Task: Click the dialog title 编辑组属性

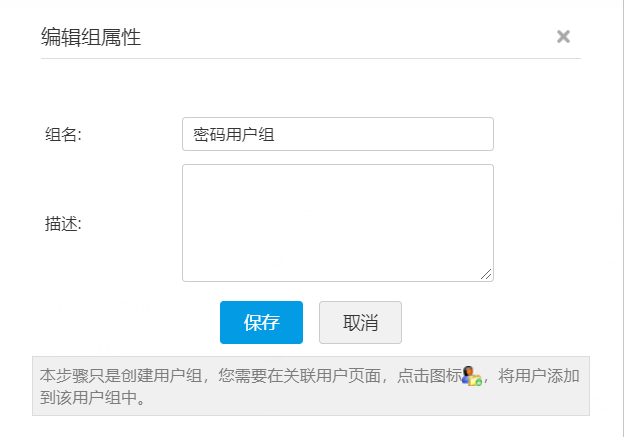Action: pyautogui.click(x=91, y=38)
